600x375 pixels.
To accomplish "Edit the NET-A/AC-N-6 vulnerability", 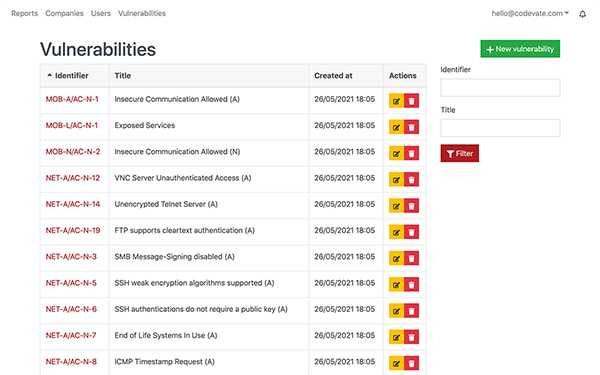I will click(396, 311).
